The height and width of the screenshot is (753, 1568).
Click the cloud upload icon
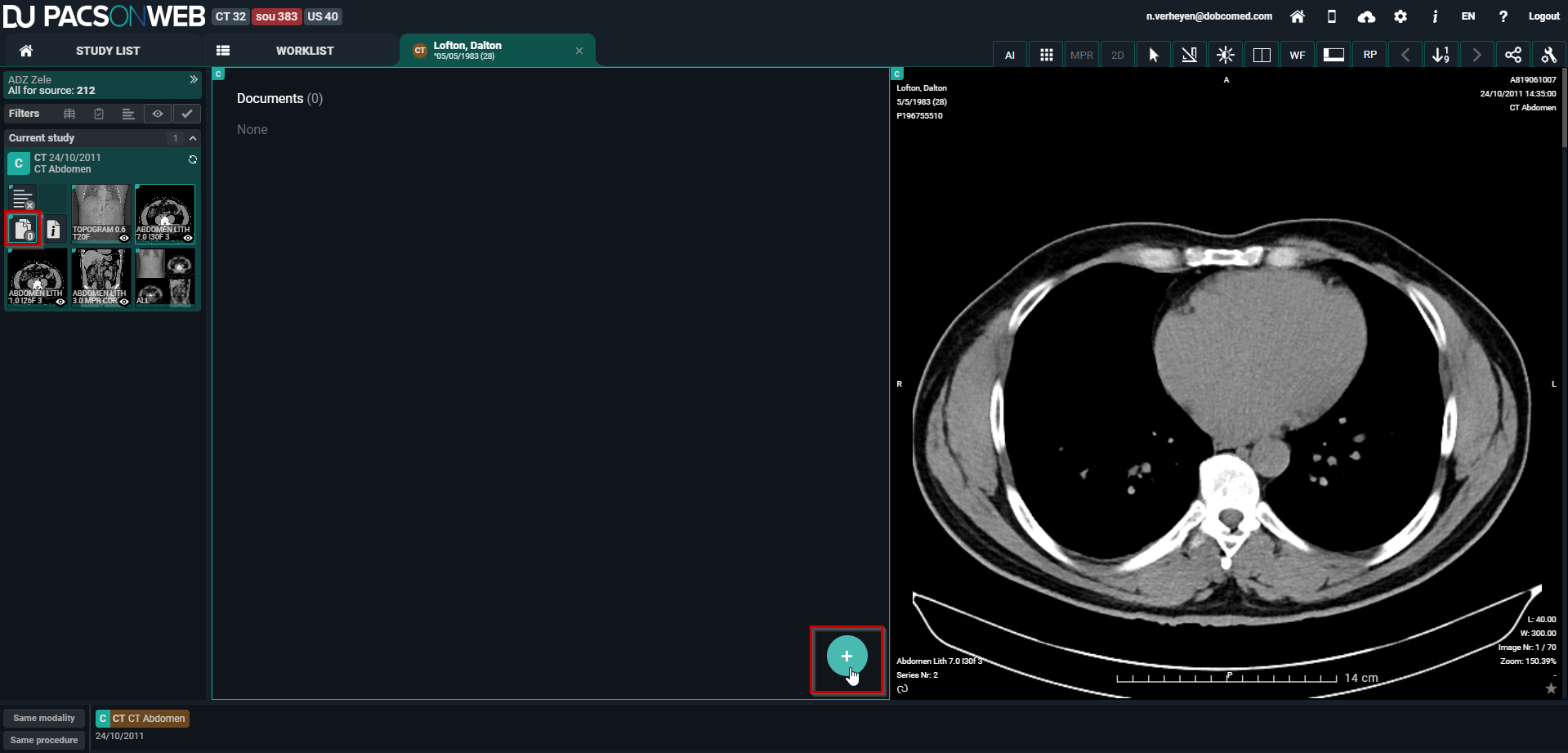coord(1366,16)
